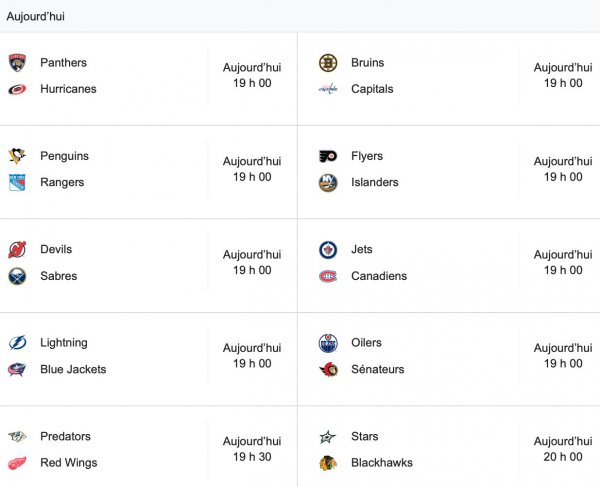Click the Winnipeg Jets logo
600x487 pixels.
coord(328,249)
